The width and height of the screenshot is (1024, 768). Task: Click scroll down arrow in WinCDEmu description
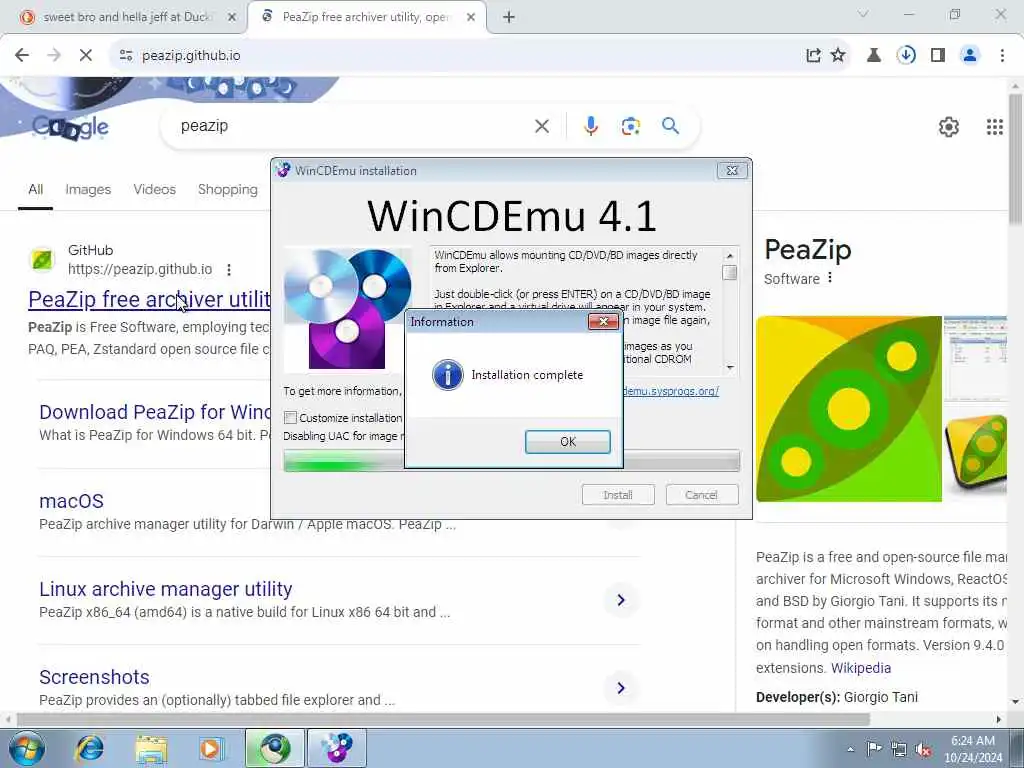[x=730, y=367]
